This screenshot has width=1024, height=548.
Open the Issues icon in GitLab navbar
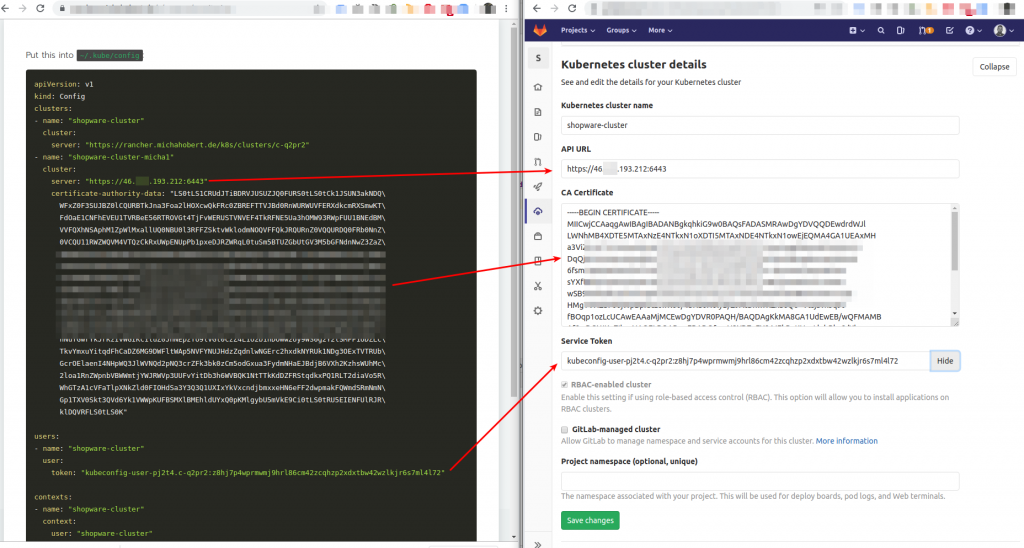click(x=901, y=31)
